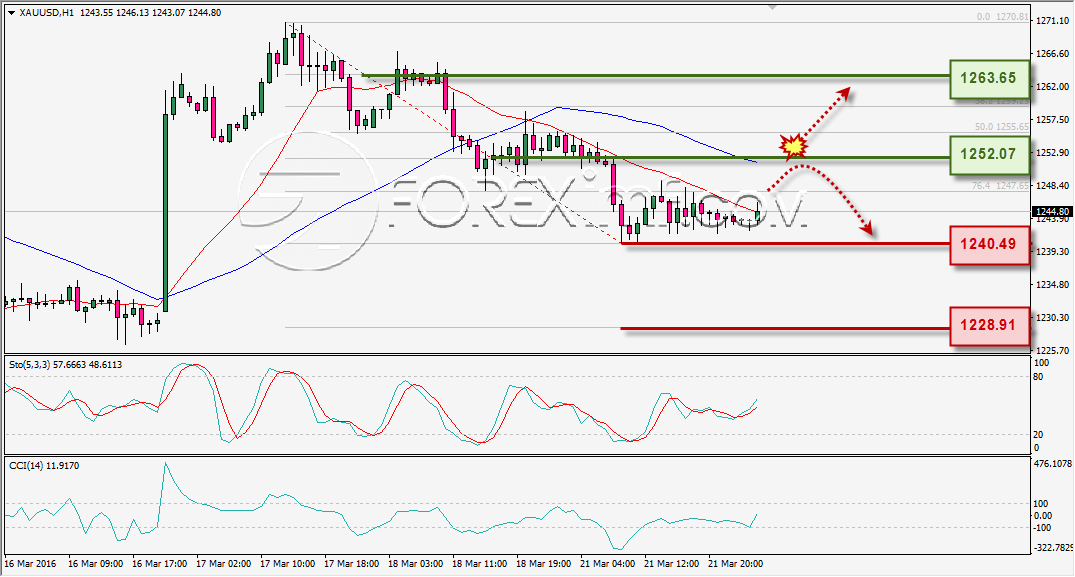The image size is (1075, 577).
Task: Click the OHLC values 1243.55 1246.13 1243.07 1244.80
Action: pyautogui.click(x=150, y=12)
